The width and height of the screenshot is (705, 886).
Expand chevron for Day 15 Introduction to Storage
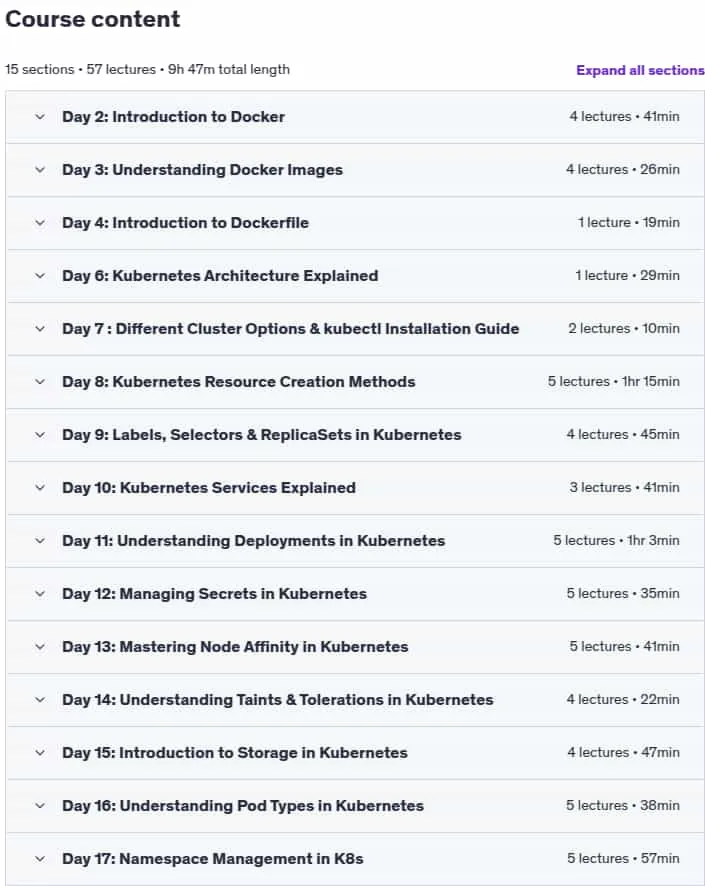click(x=40, y=753)
